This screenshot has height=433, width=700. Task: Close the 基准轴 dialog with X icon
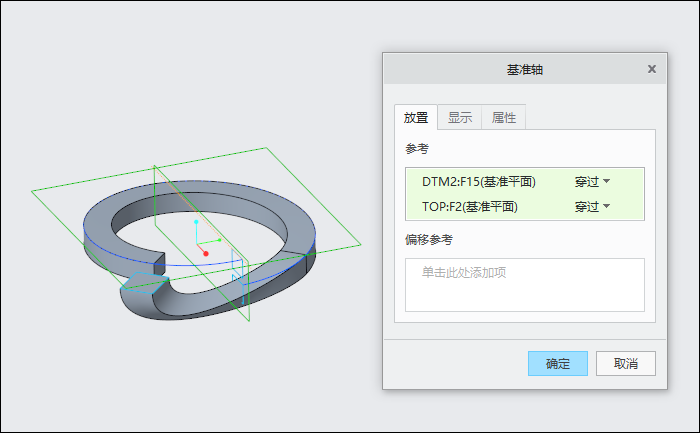pyautogui.click(x=652, y=69)
